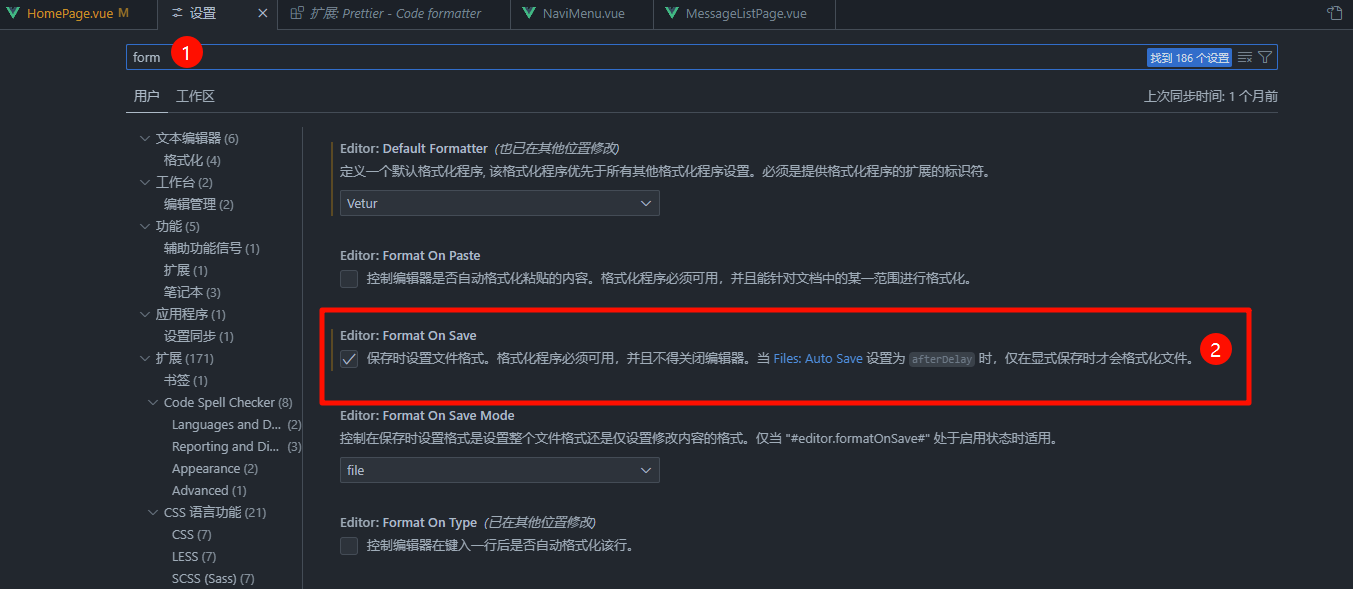This screenshot has width=1353, height=589.
Task: Open the MessageListPage.vue editor tab
Action: click(x=745, y=14)
